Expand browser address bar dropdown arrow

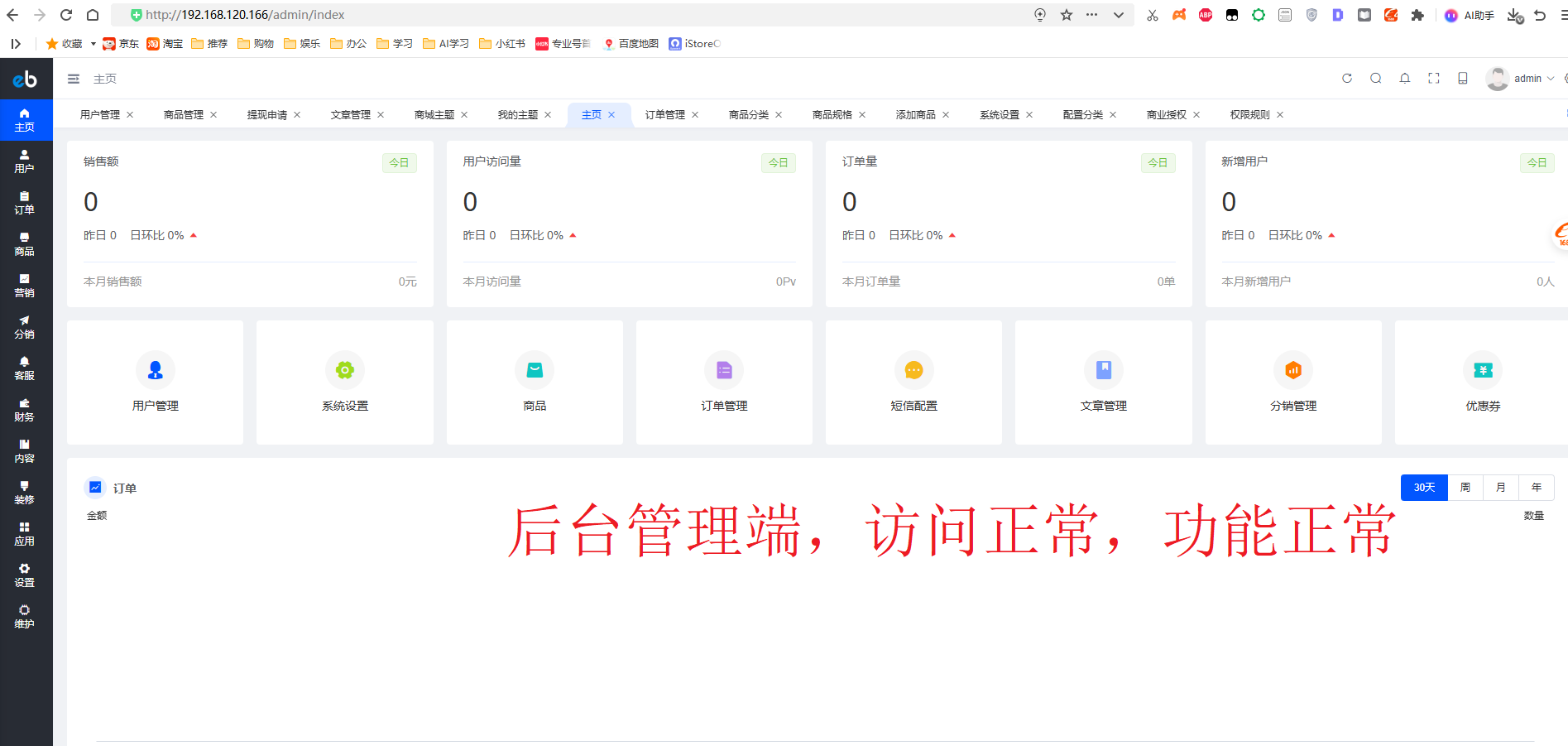(x=1119, y=15)
